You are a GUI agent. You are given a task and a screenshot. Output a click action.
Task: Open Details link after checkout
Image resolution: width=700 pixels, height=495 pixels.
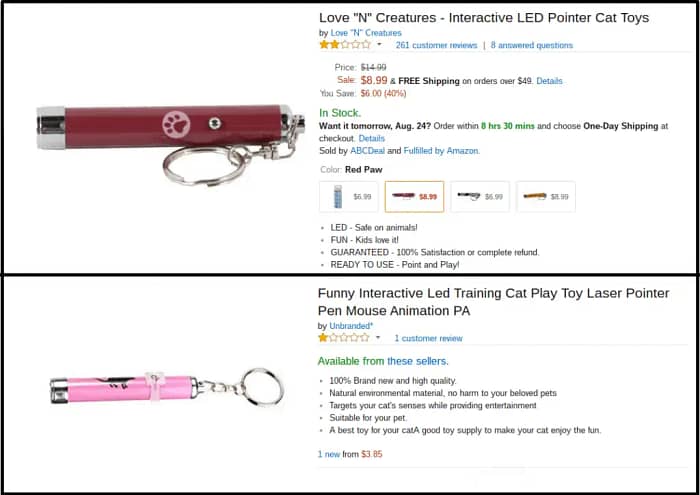(371, 138)
